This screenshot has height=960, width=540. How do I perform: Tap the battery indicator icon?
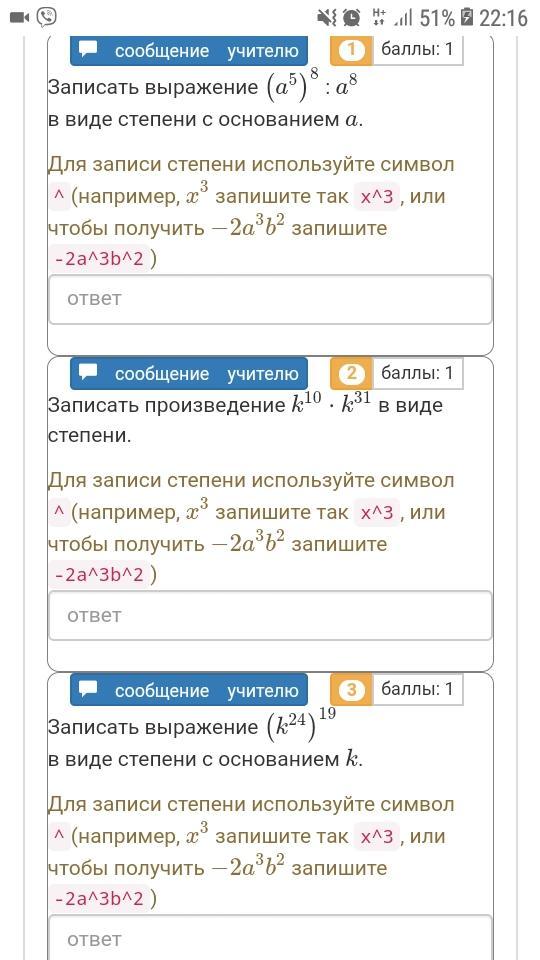(467, 17)
